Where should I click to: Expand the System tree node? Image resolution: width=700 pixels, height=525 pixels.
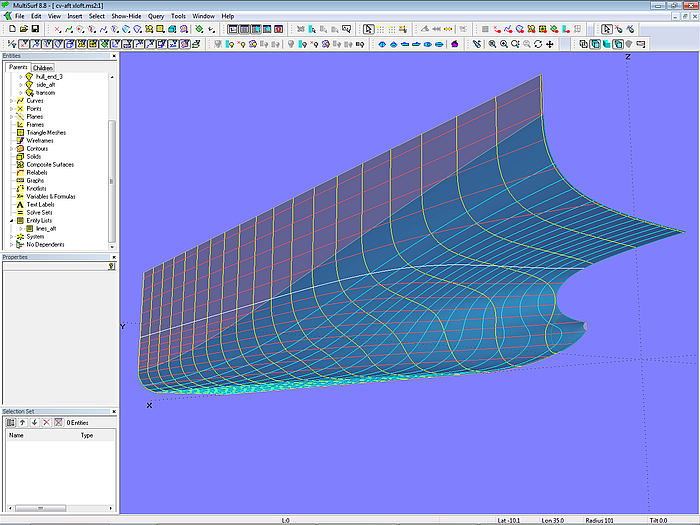click(12, 236)
